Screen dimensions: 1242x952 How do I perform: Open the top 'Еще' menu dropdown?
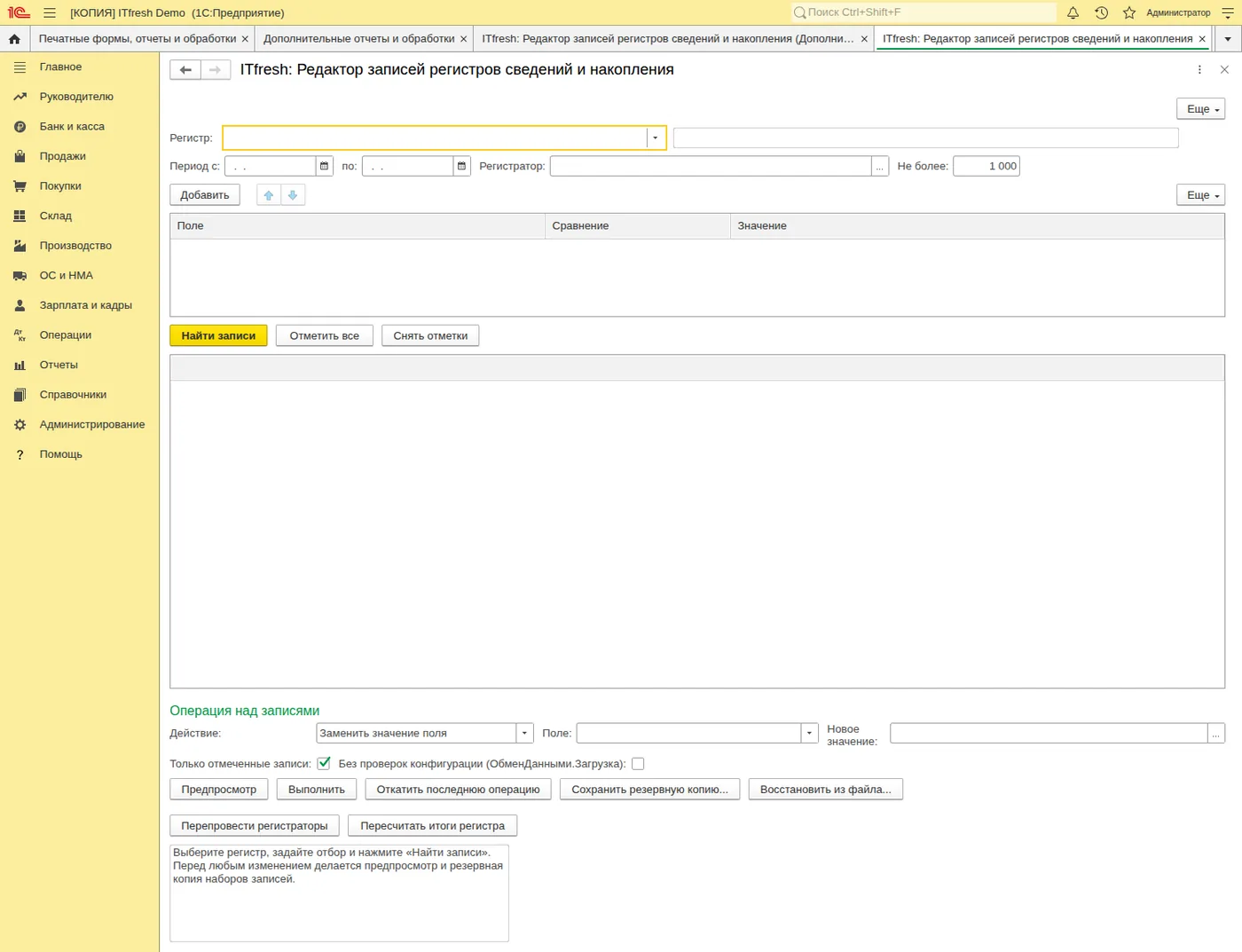pos(1200,109)
